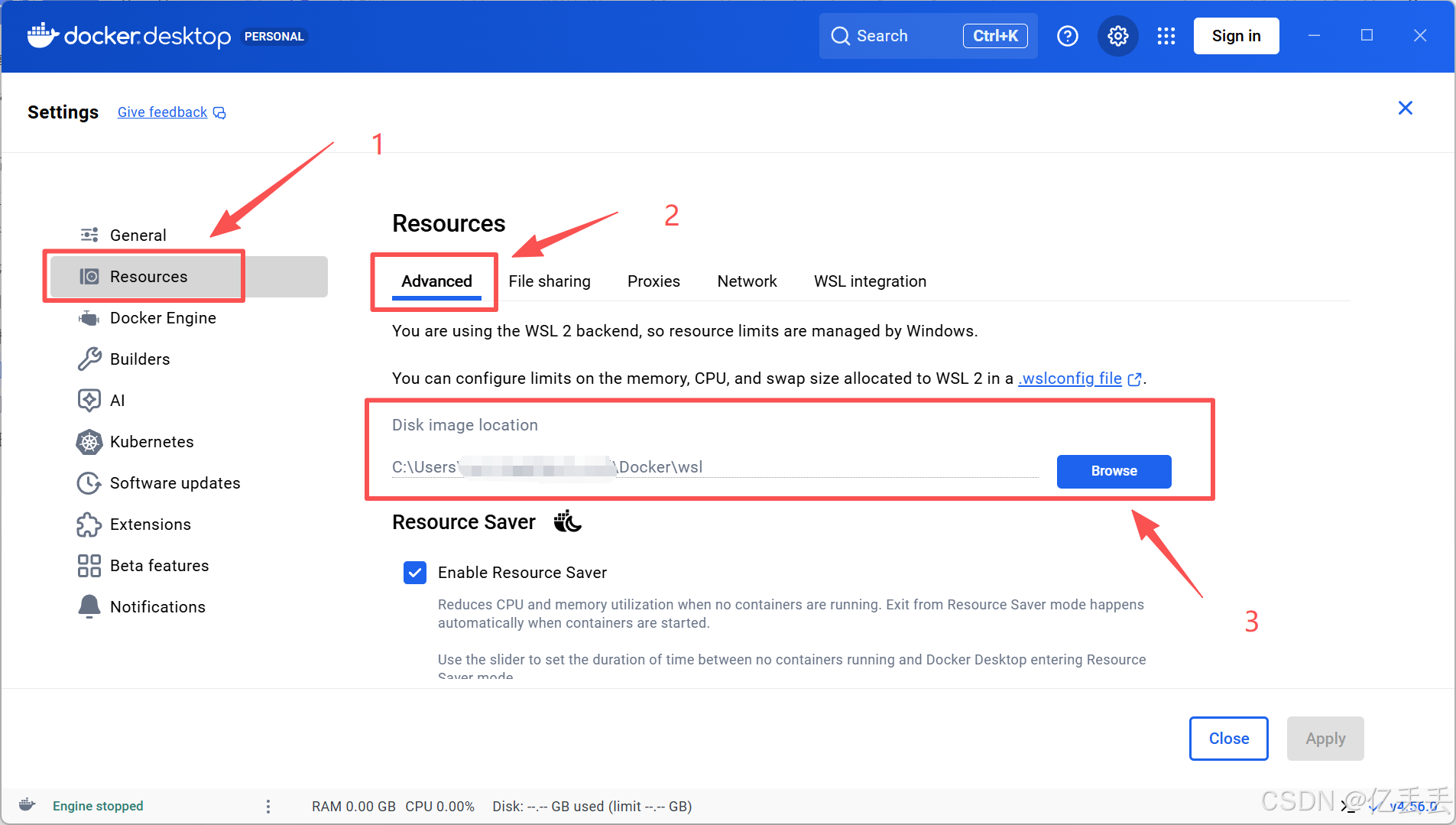
Task: Close the Settings panel with the X
Action: 1405,108
